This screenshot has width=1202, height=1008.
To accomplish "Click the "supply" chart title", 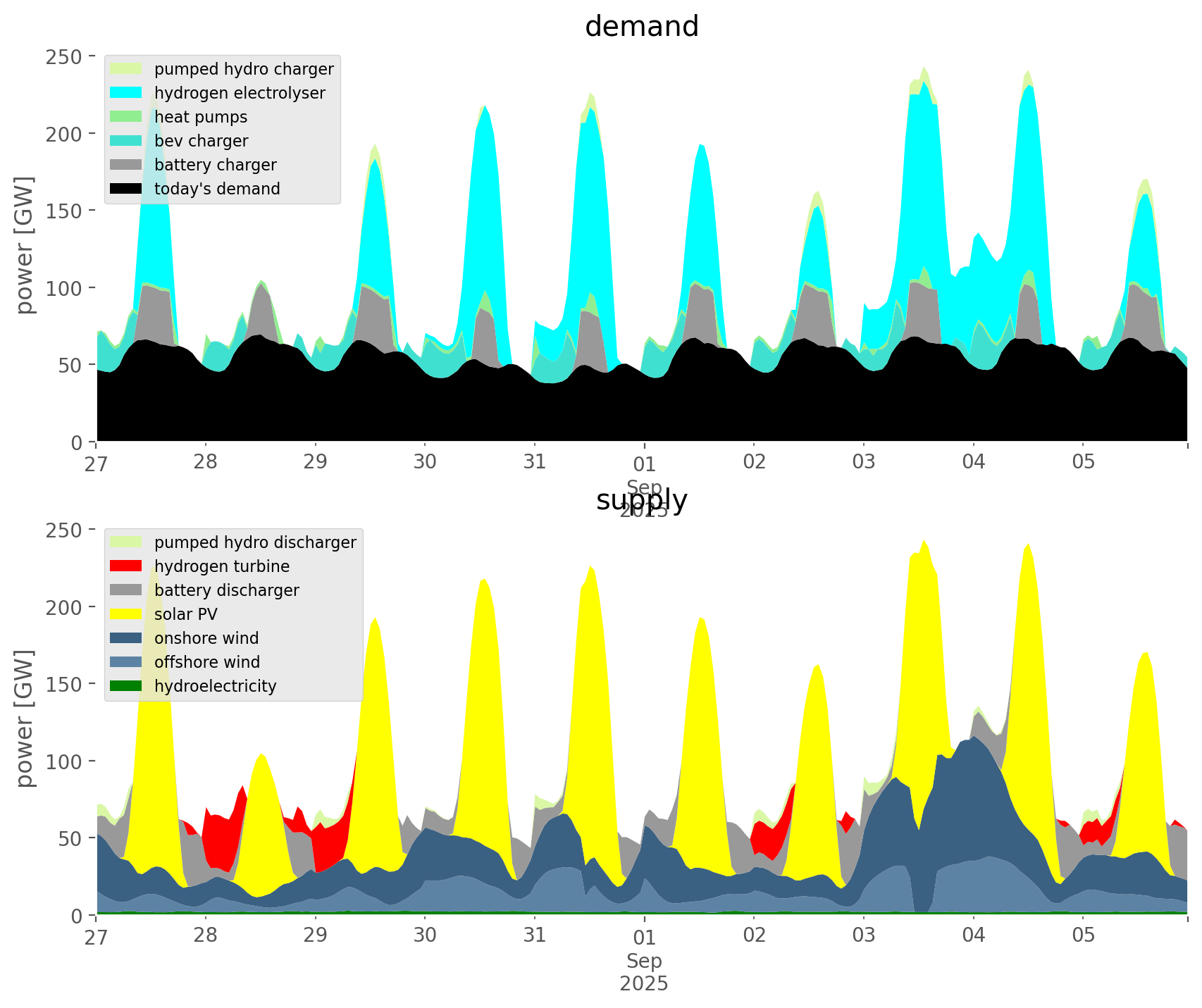I will [x=641, y=500].
